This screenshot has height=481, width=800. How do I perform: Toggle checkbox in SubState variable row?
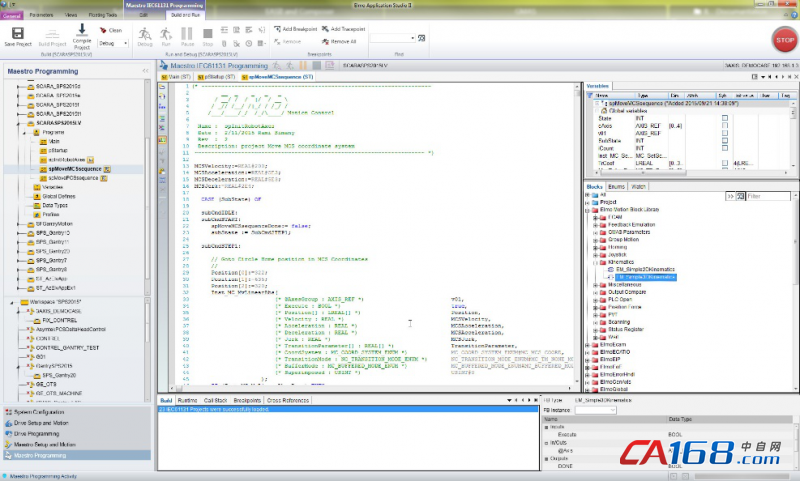pos(724,140)
